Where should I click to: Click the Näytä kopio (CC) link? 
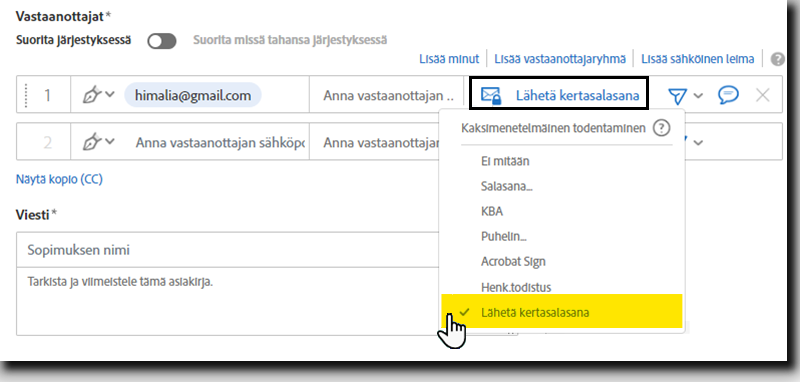59,179
